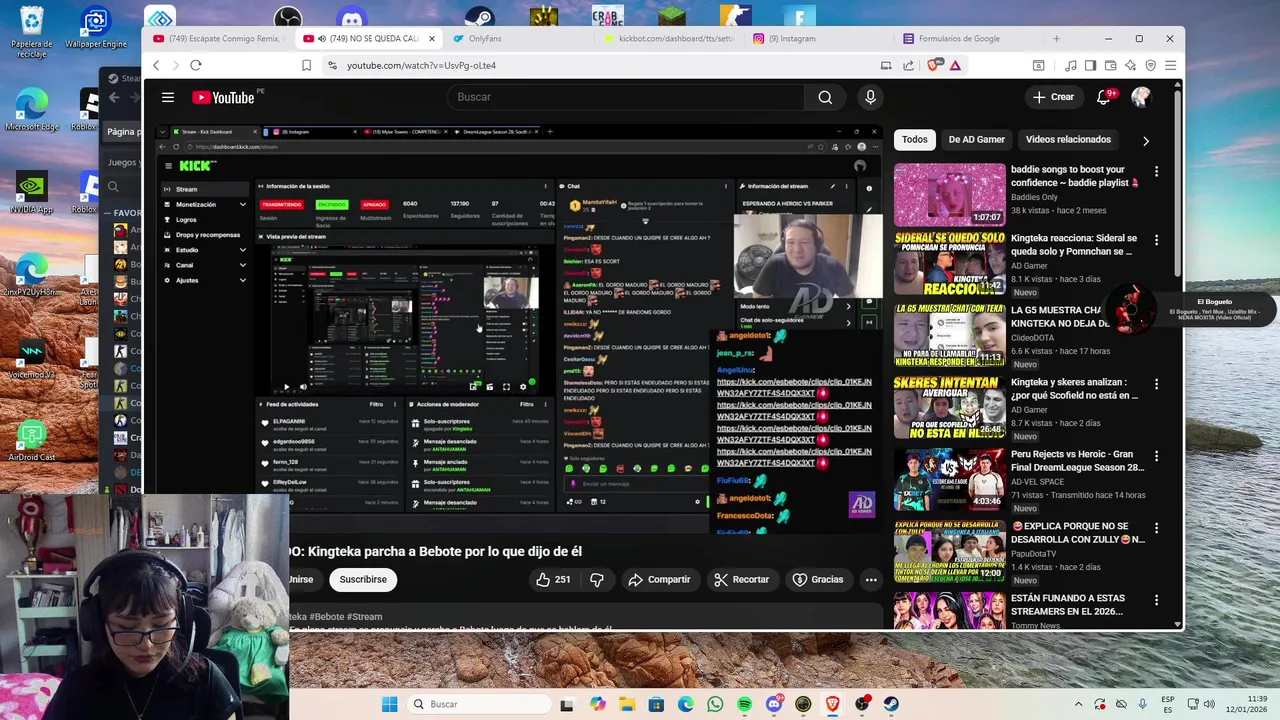Toggle the Brave sidebar panel icon
Image resolution: width=1280 pixels, height=720 pixels.
point(1090,65)
